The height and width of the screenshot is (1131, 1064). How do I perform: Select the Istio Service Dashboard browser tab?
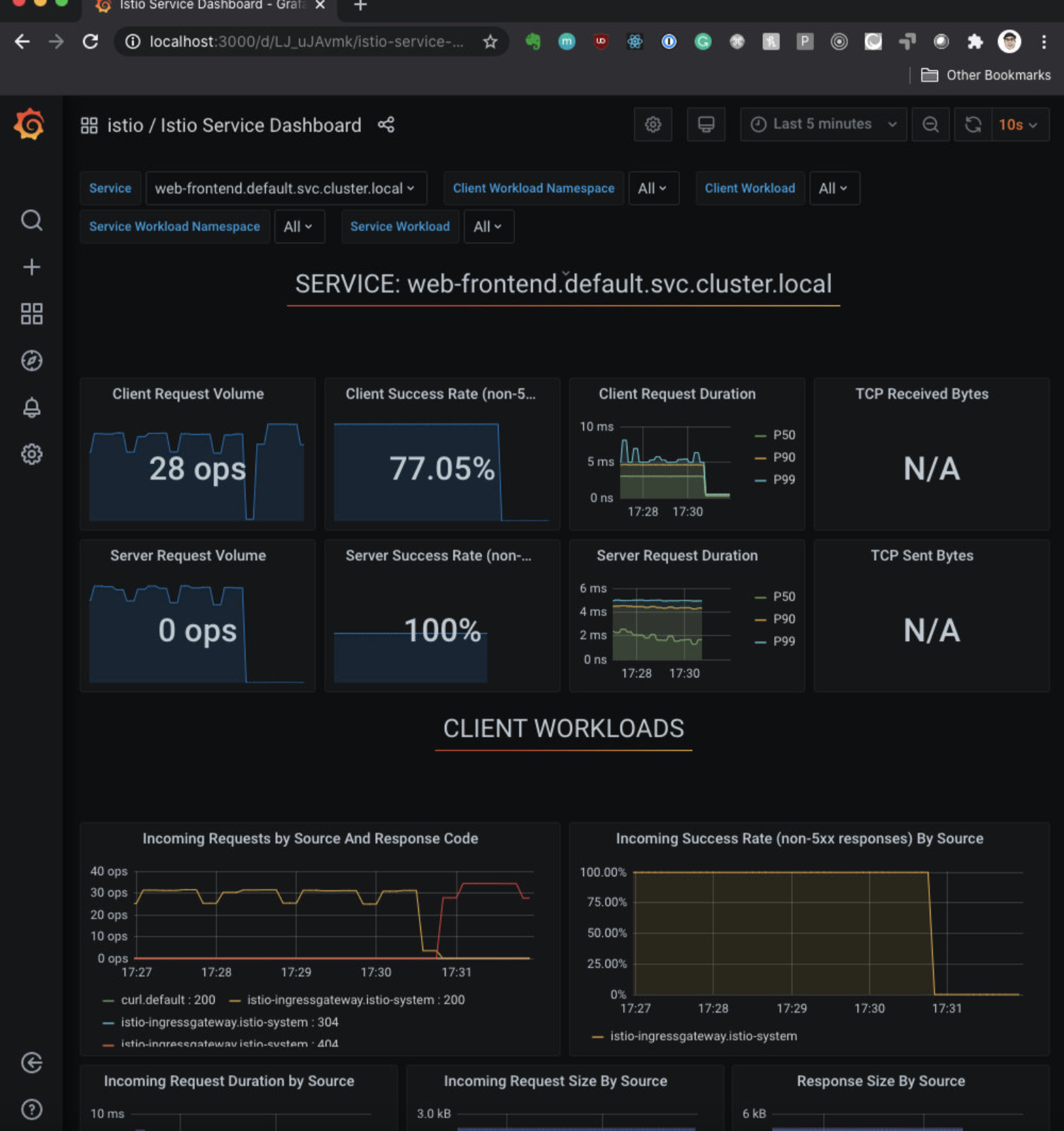point(210,6)
